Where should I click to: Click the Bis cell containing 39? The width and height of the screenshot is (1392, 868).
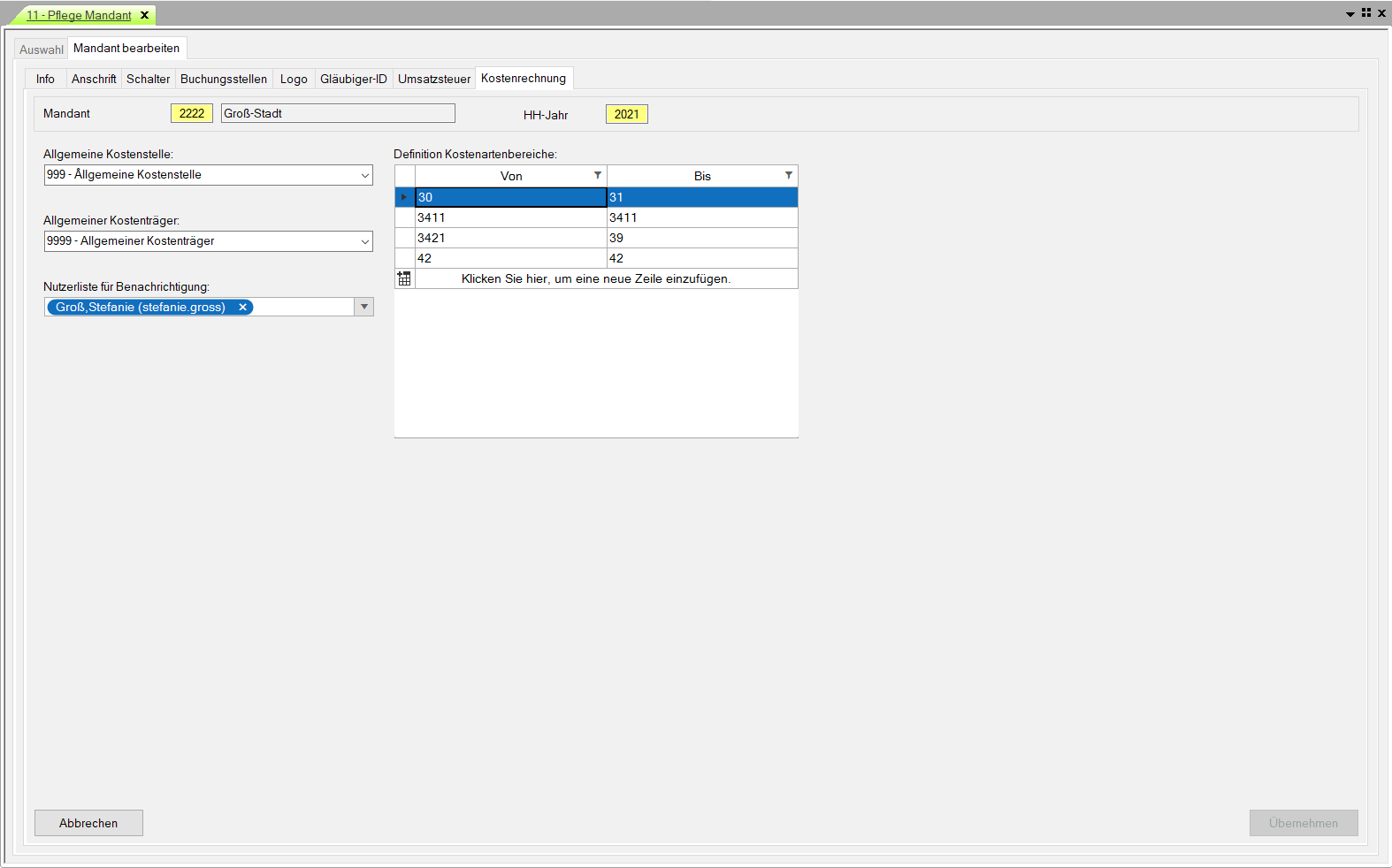pyautogui.click(x=701, y=238)
